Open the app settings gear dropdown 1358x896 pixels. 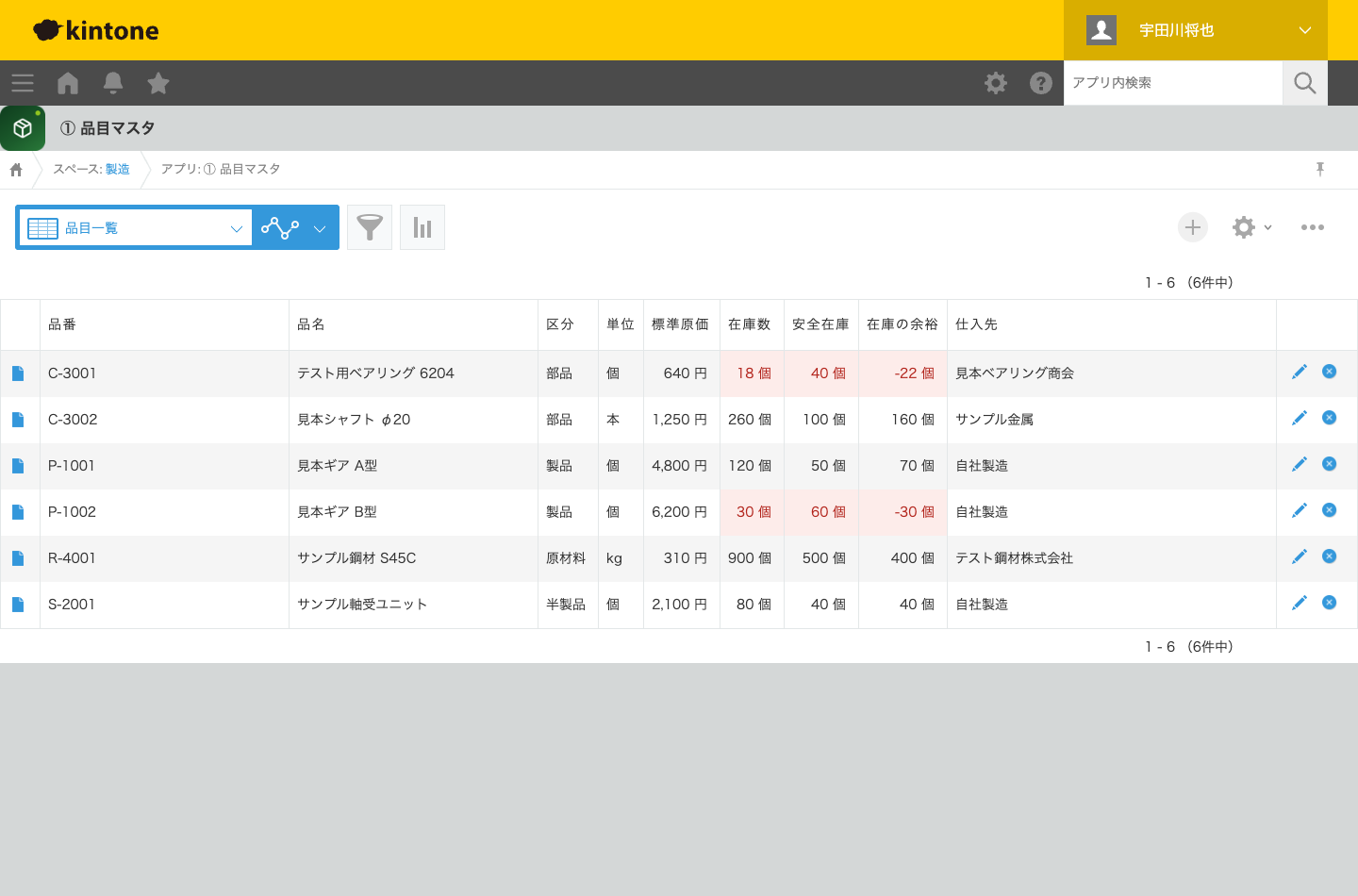coord(1252,227)
